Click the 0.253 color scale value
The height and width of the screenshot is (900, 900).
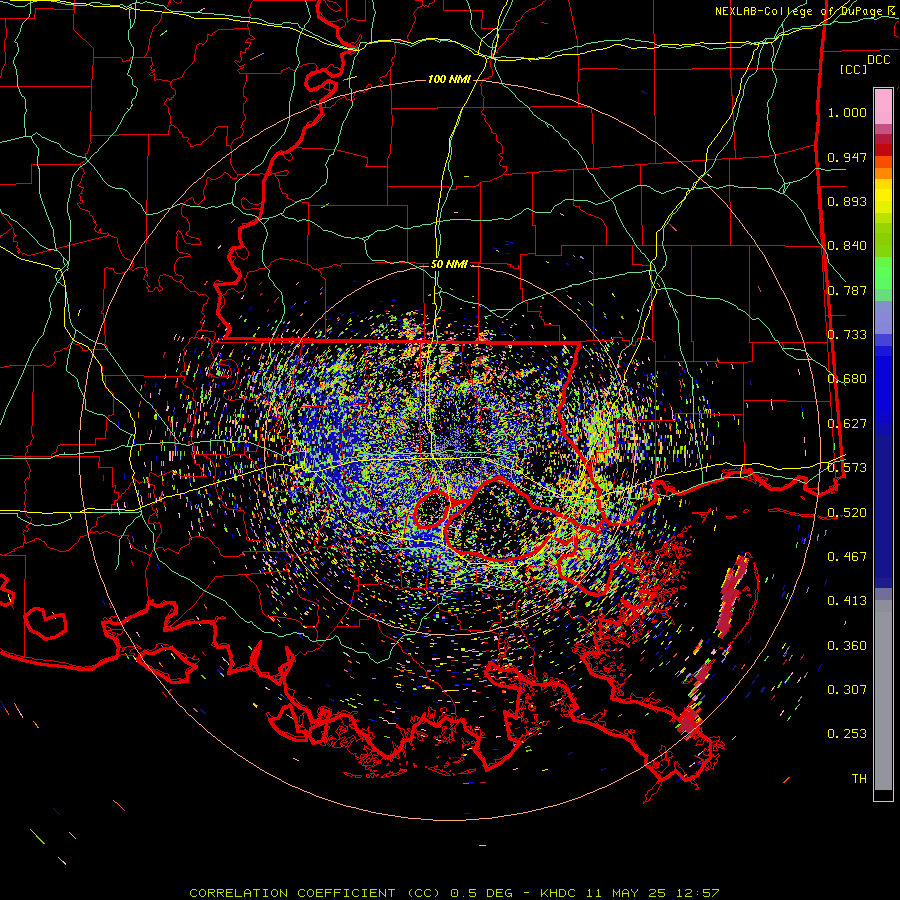847,734
